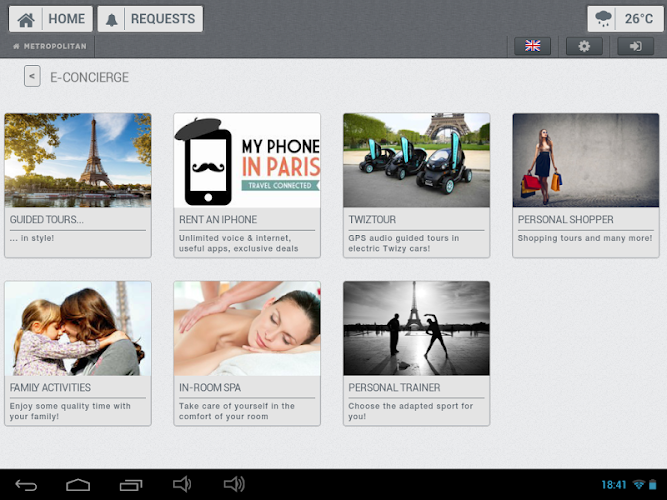Click the log out arrow icon
Viewport: 667px width, 500px height.
tap(636, 46)
